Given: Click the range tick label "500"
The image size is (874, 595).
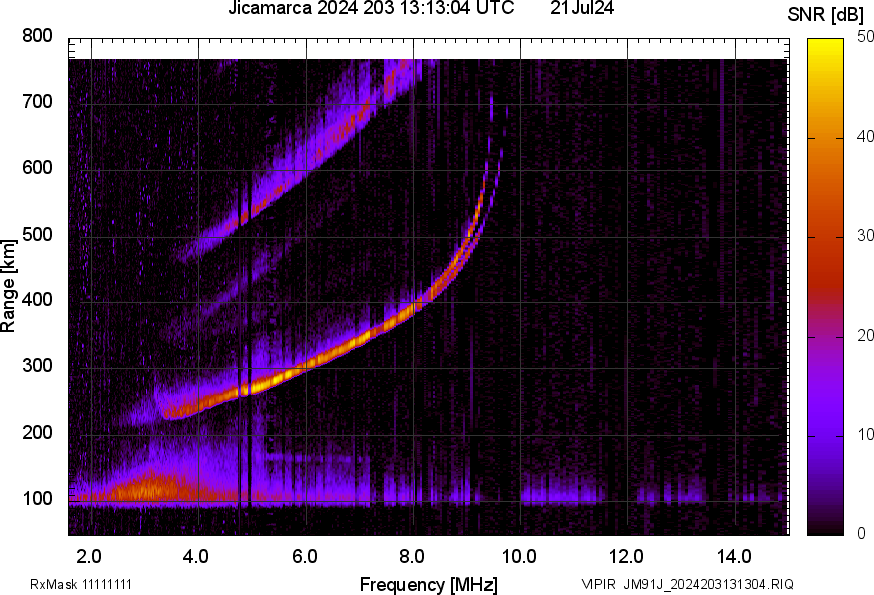Looking at the screenshot, I should (x=37, y=234).
